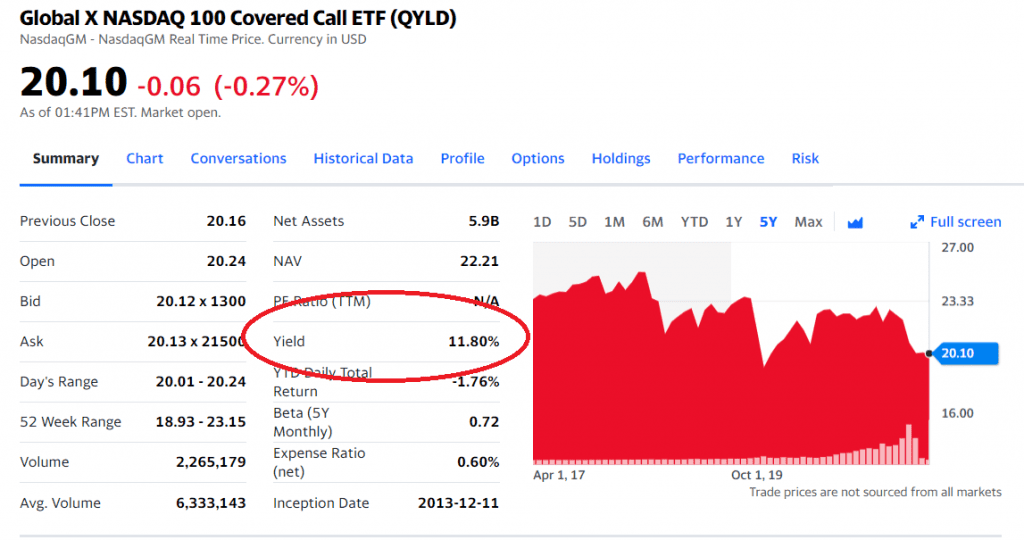Open the Performance tab
This screenshot has height=540, width=1024.
(721, 158)
